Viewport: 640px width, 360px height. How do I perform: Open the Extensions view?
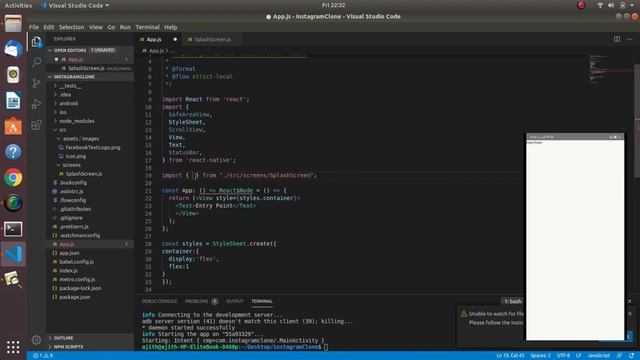36,124
